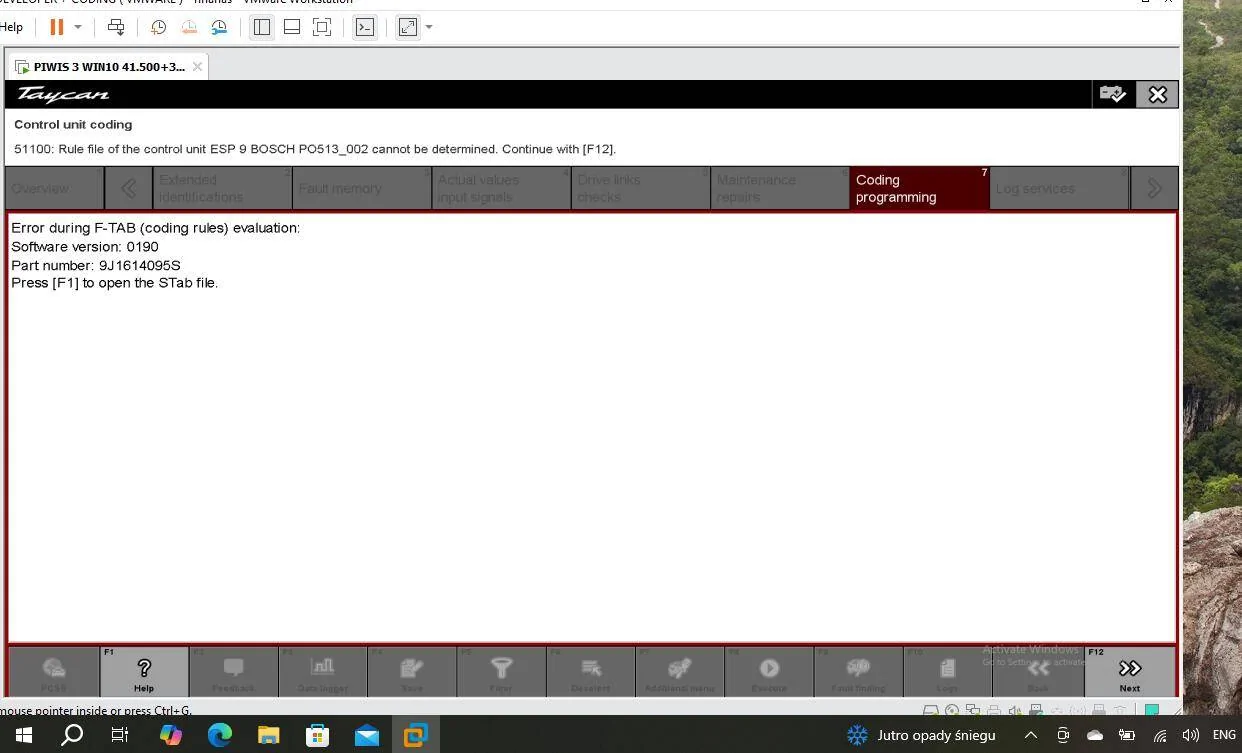1242x753 pixels.
Task: Send Ctrl+Alt+Del to the virtual machine
Action: [x=116, y=27]
